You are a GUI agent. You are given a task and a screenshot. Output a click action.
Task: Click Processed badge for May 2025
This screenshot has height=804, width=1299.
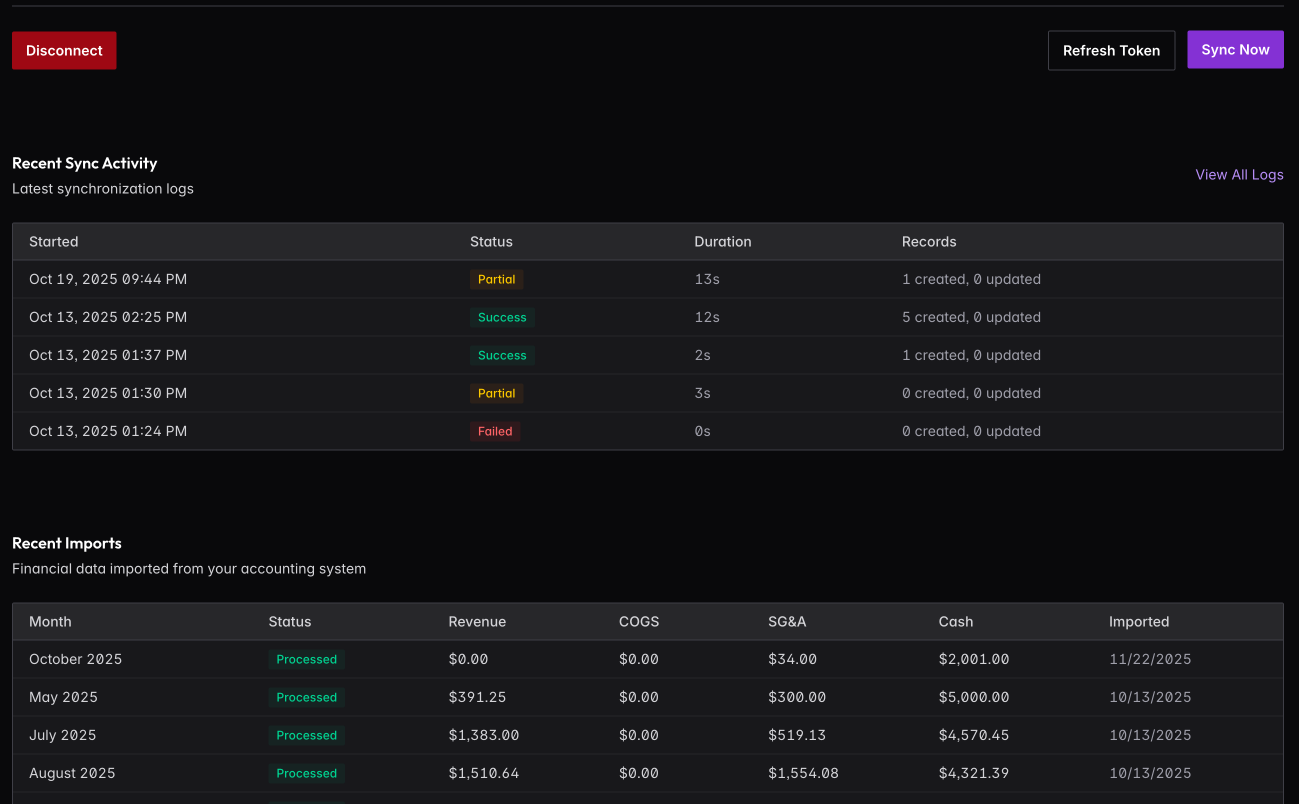coord(306,698)
